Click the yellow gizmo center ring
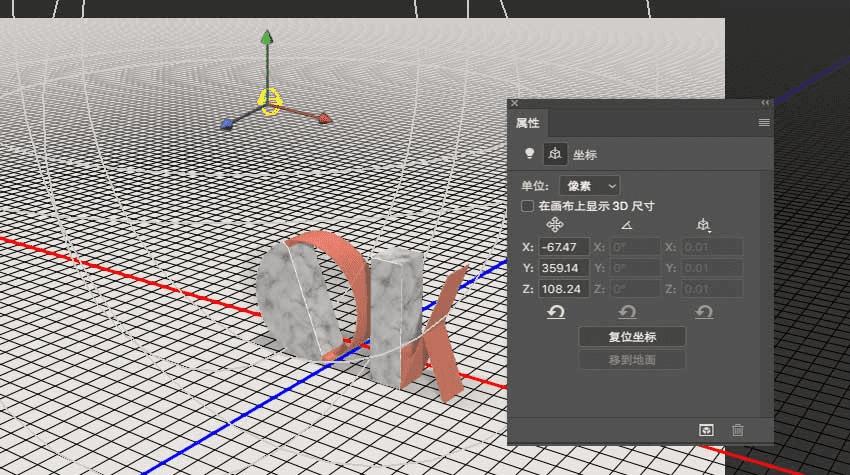The width and height of the screenshot is (850, 475). pos(269,102)
